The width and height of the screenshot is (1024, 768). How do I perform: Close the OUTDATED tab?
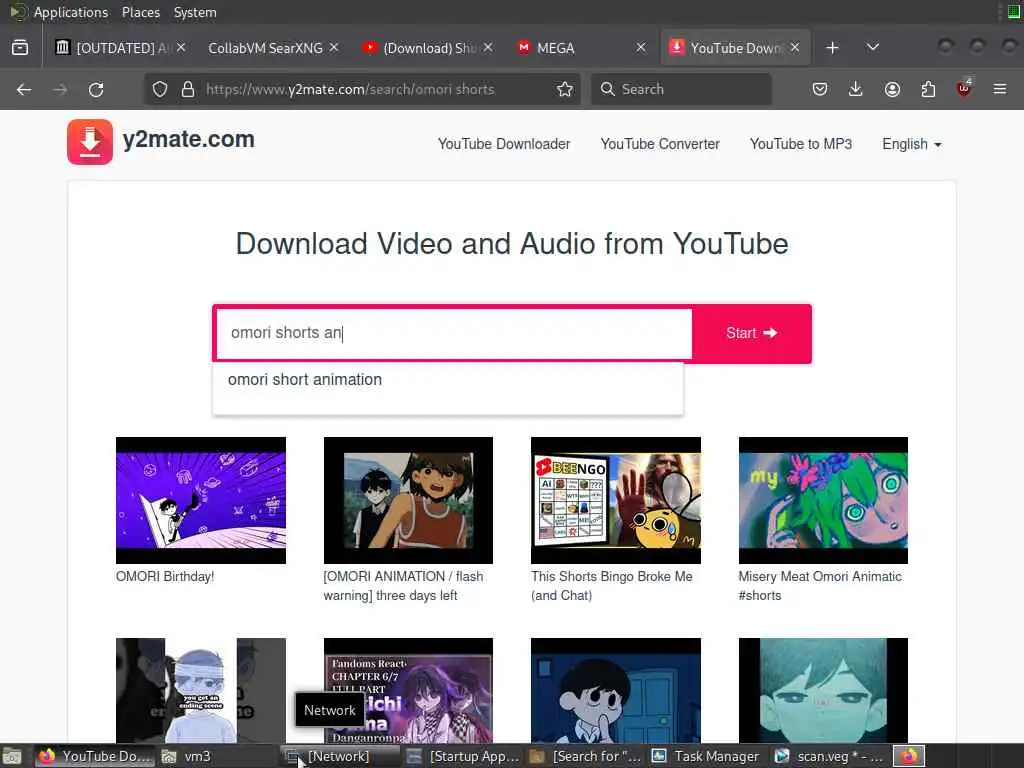pyautogui.click(x=181, y=48)
